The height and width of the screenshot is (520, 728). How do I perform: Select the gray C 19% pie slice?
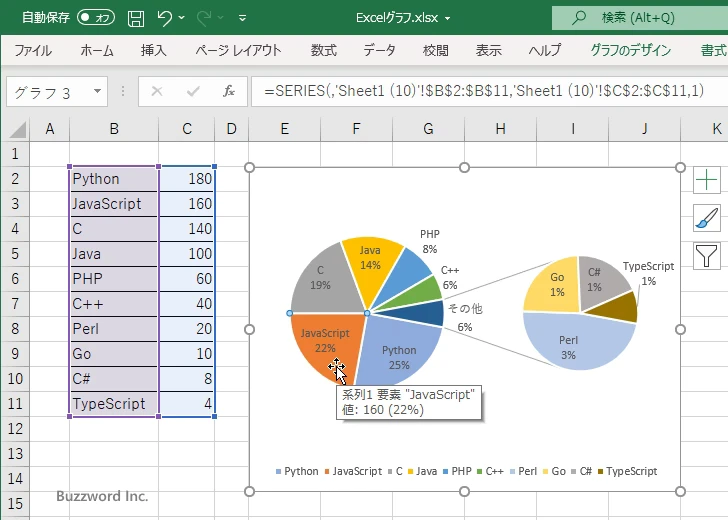(323, 283)
